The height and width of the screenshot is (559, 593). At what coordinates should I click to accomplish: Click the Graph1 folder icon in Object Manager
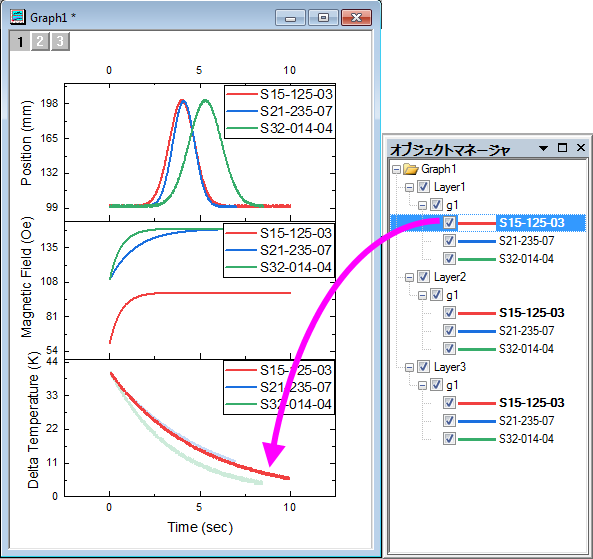410,169
